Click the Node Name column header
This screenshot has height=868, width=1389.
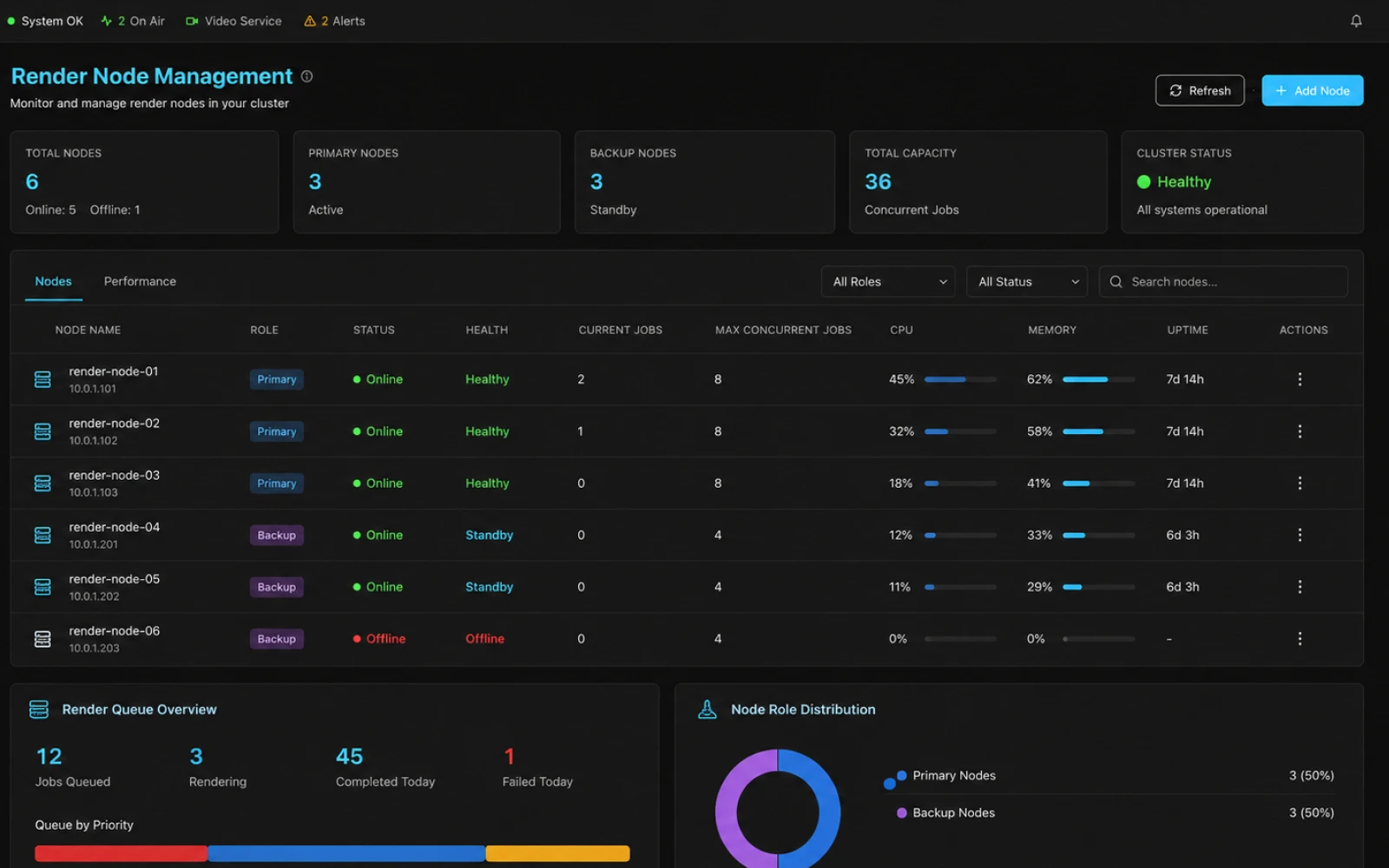click(88, 330)
